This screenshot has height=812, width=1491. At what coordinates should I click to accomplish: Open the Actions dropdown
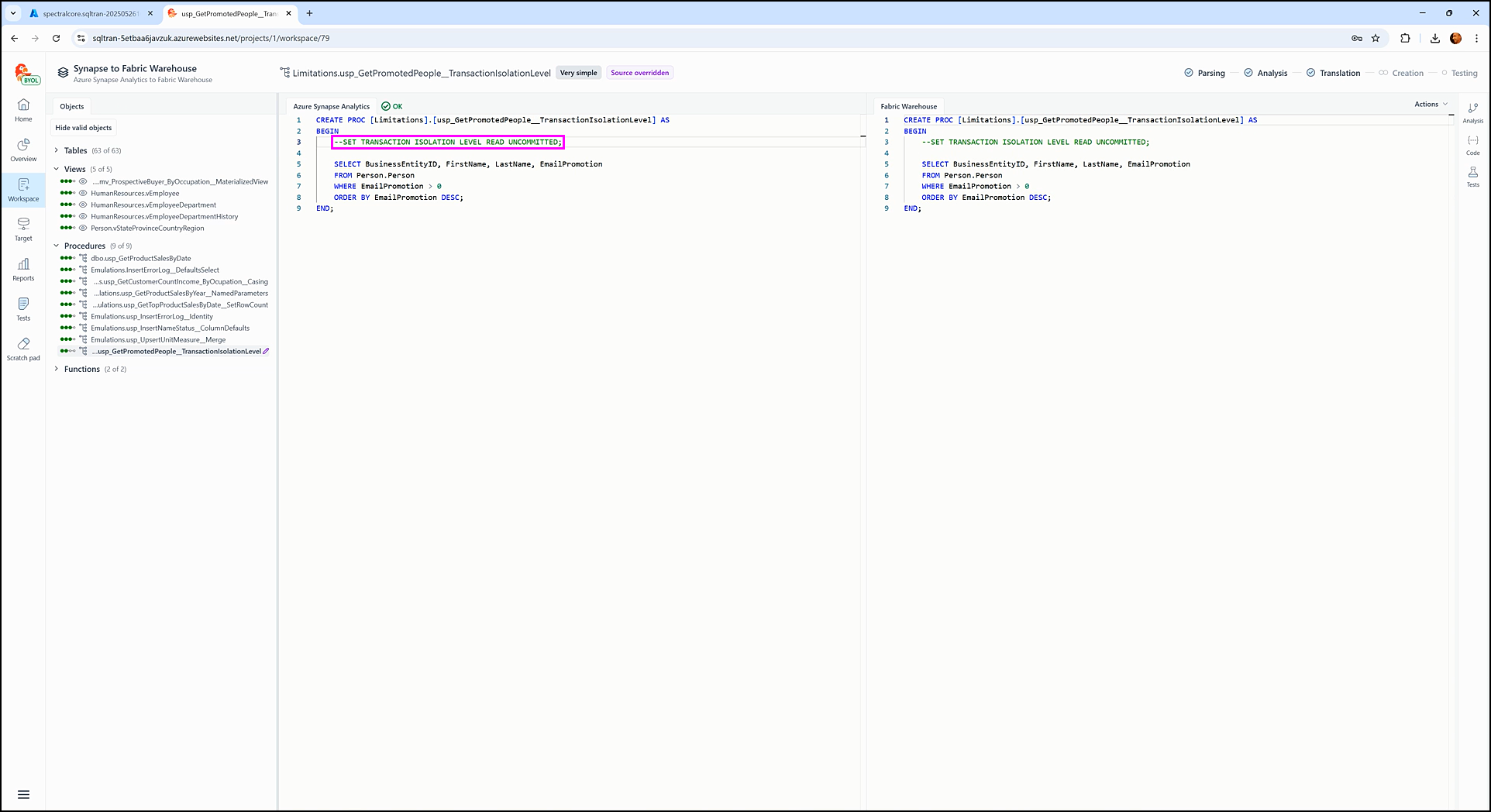1430,104
